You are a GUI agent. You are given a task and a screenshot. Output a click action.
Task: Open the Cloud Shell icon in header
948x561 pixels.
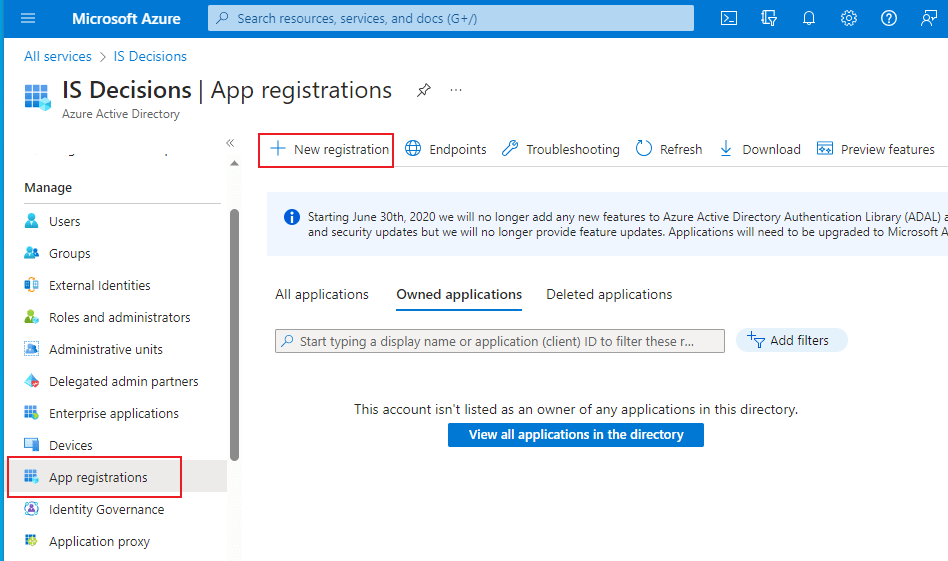730,18
